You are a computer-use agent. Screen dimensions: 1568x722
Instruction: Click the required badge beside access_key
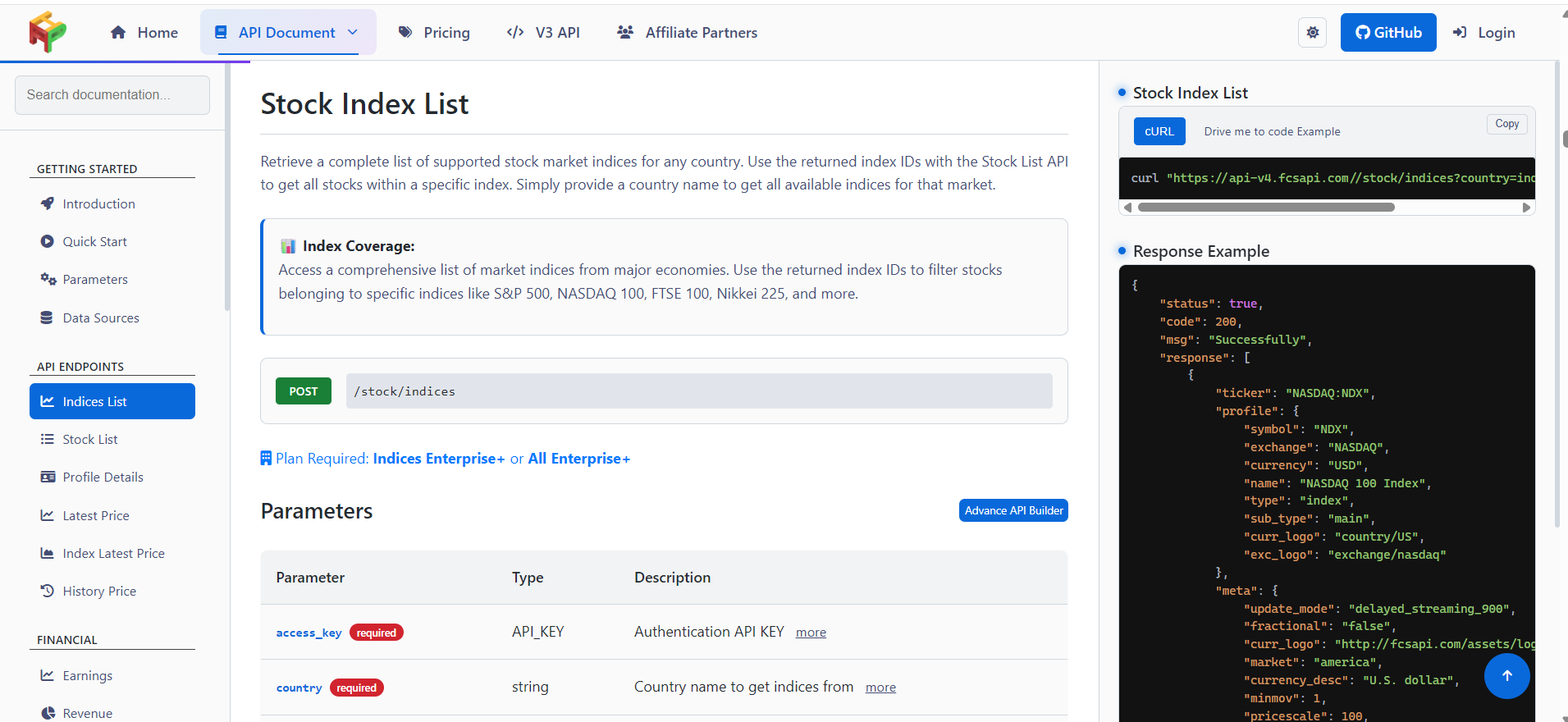(x=377, y=633)
